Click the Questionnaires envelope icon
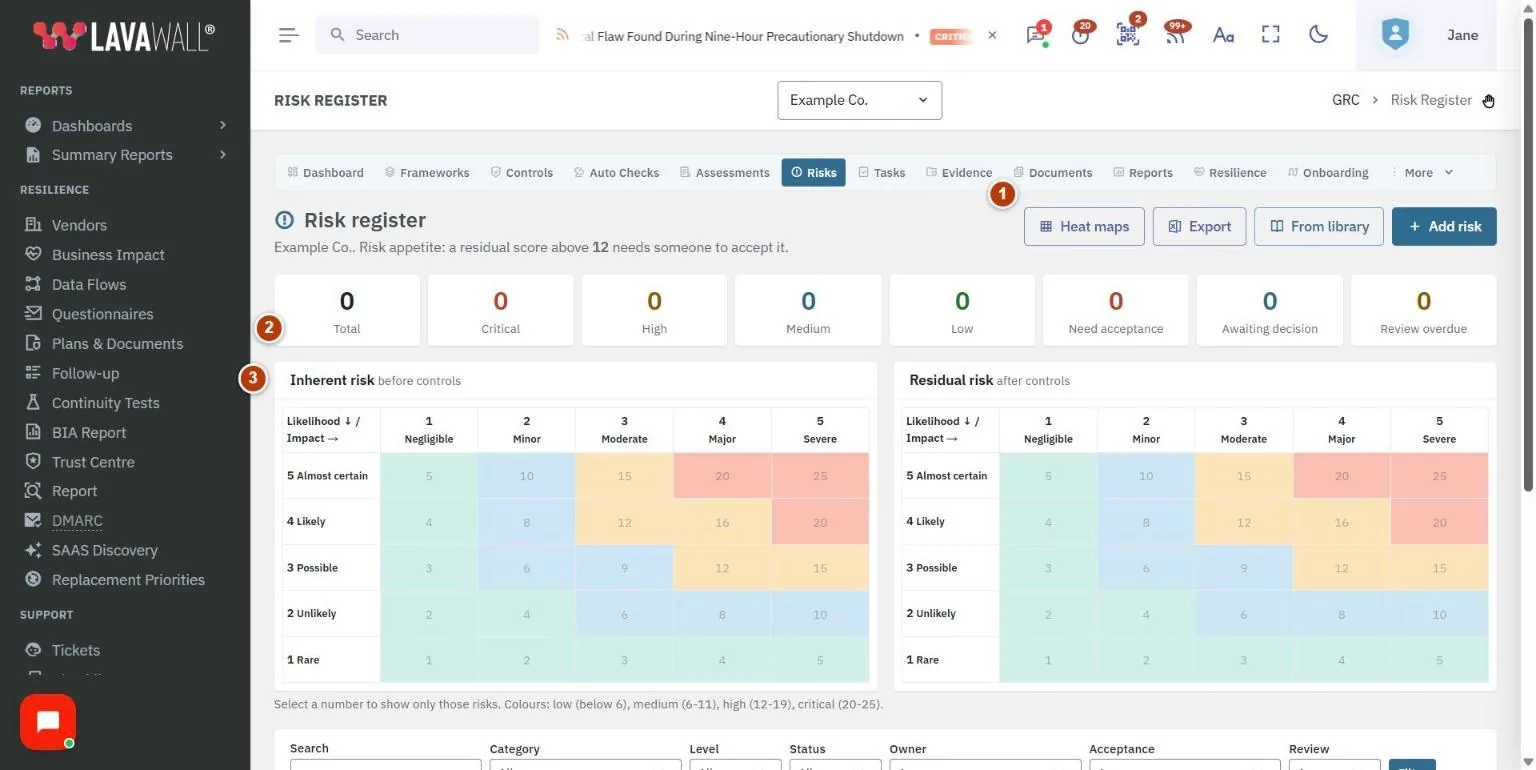Image resolution: width=1536 pixels, height=770 pixels. click(x=33, y=314)
